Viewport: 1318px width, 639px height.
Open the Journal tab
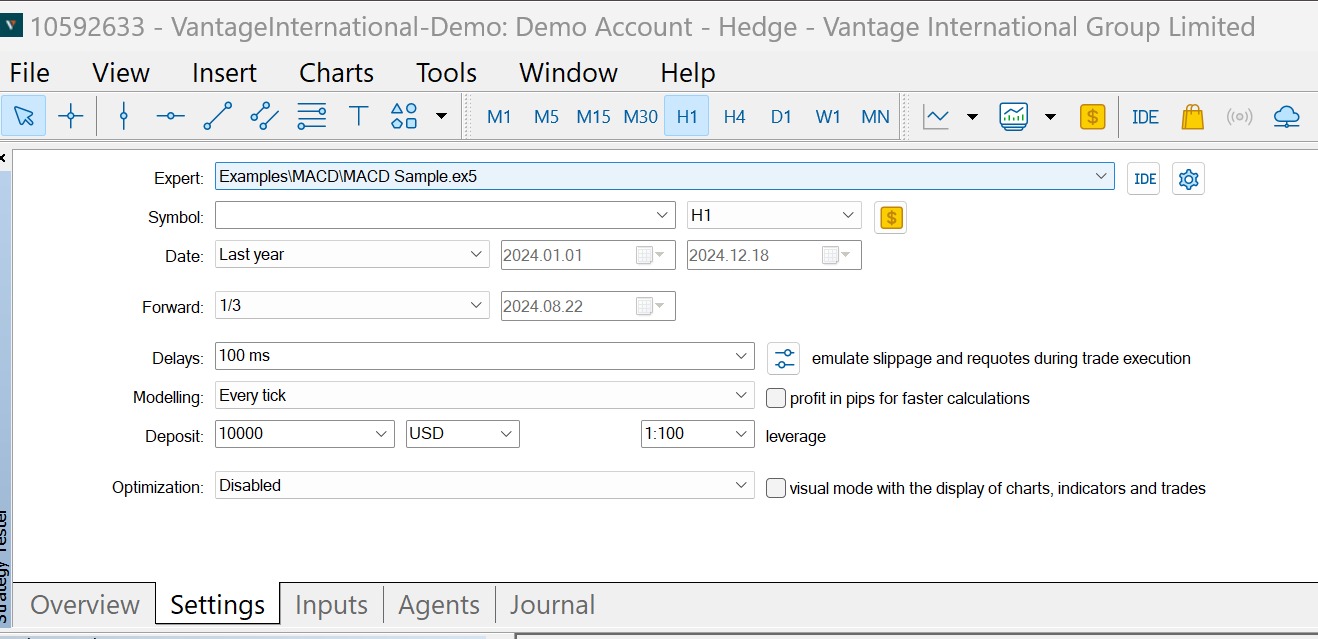pyautogui.click(x=552, y=605)
